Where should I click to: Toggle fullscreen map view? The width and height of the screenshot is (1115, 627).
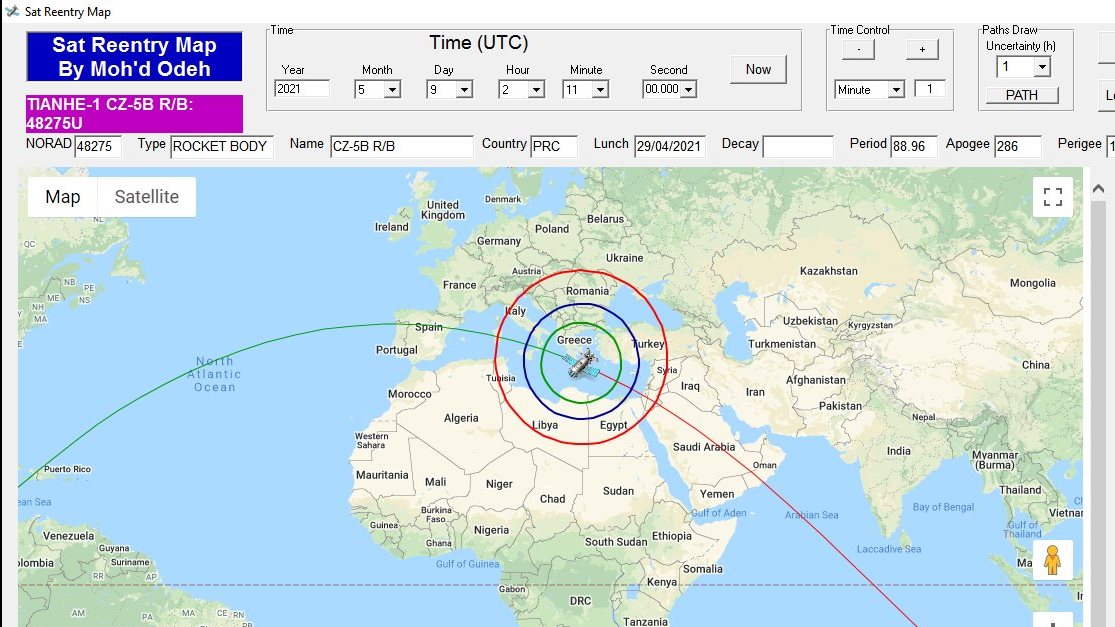tap(1052, 197)
